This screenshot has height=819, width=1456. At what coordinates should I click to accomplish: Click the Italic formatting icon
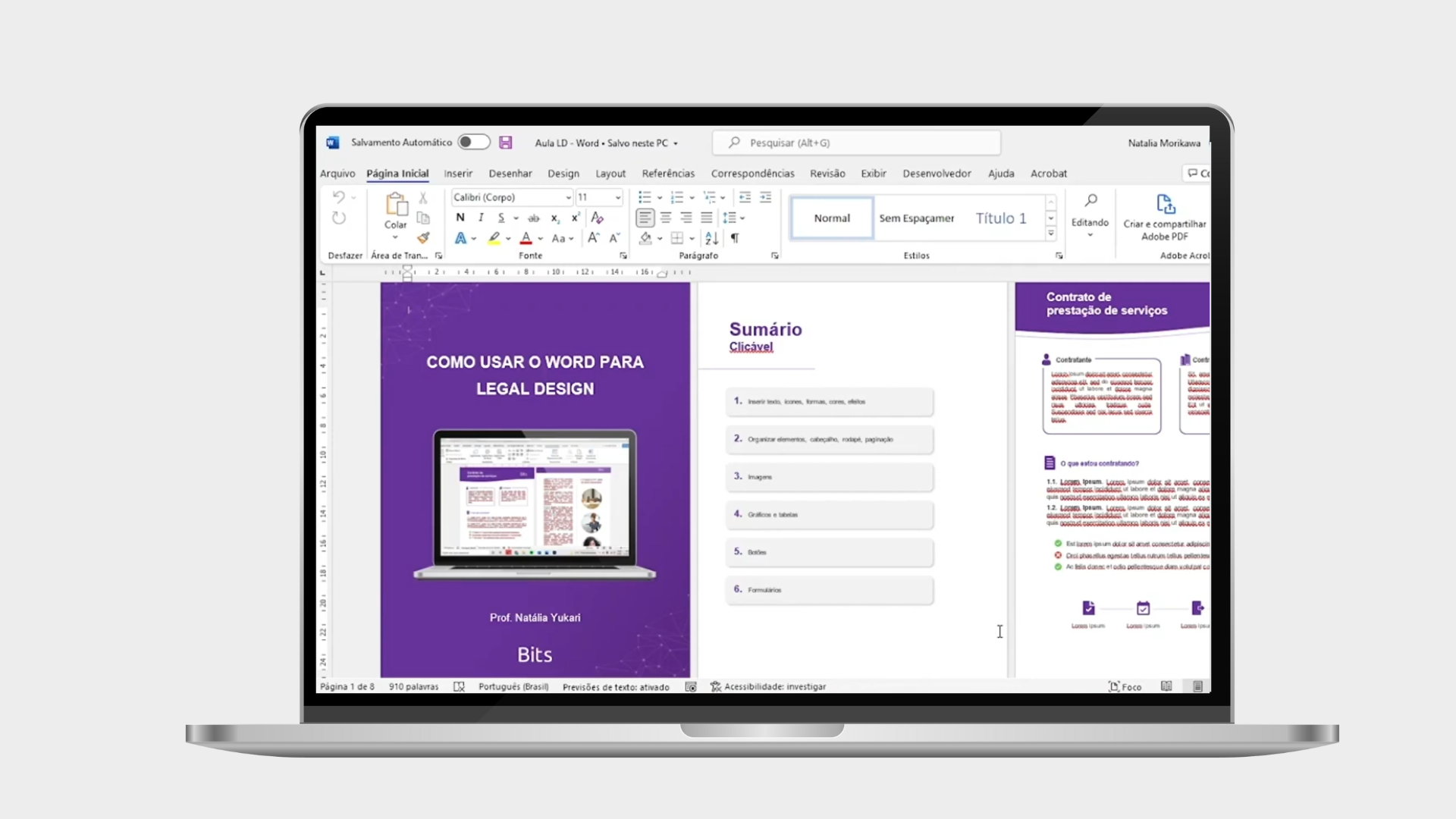(479, 218)
